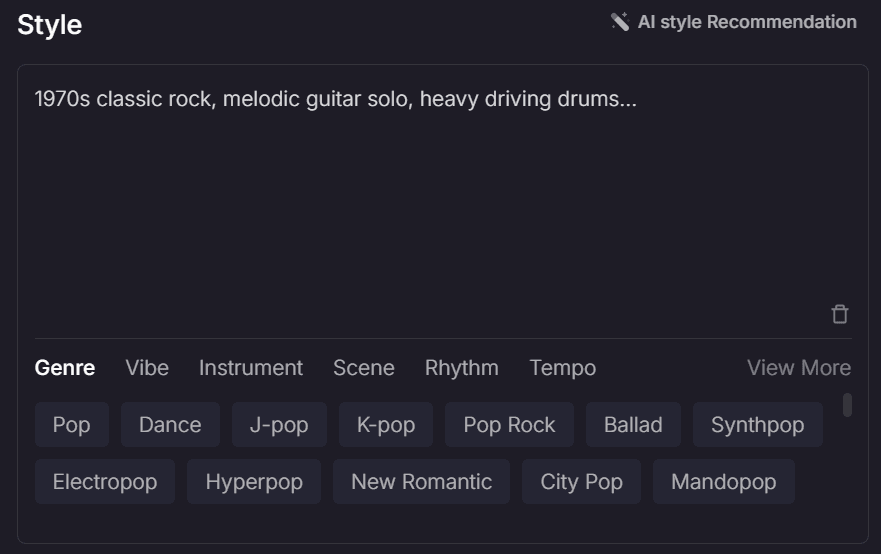Add the City Pop tag
This screenshot has height=554, width=881.
tap(582, 482)
